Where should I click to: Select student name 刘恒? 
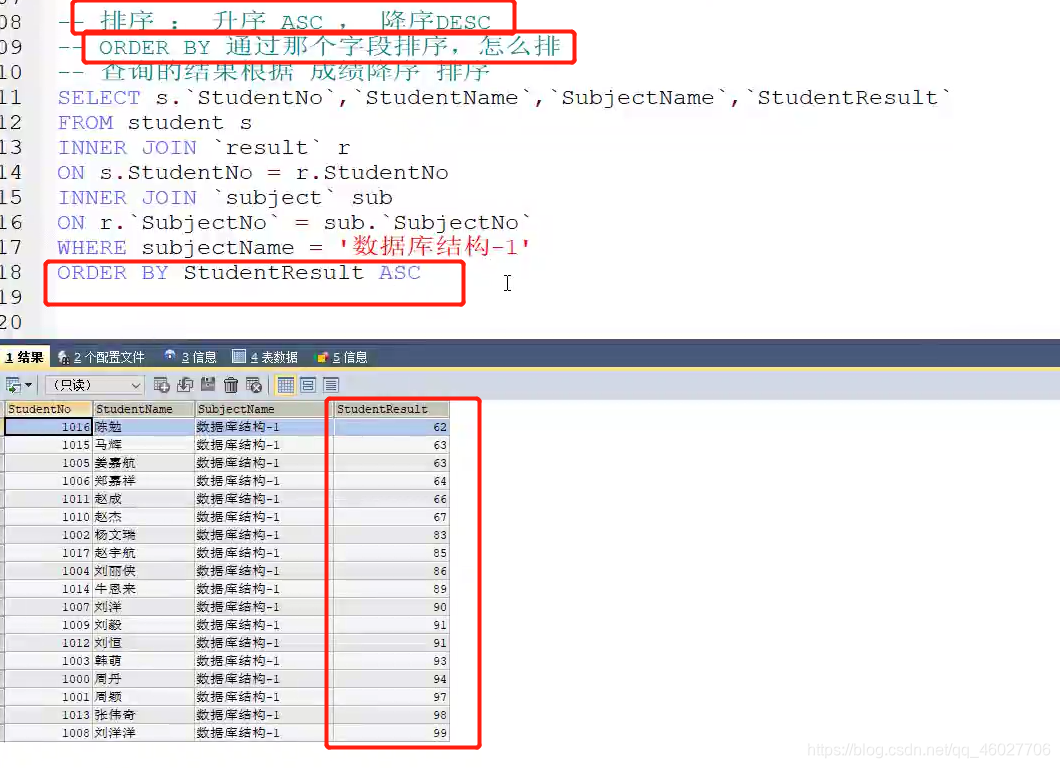(x=143, y=643)
